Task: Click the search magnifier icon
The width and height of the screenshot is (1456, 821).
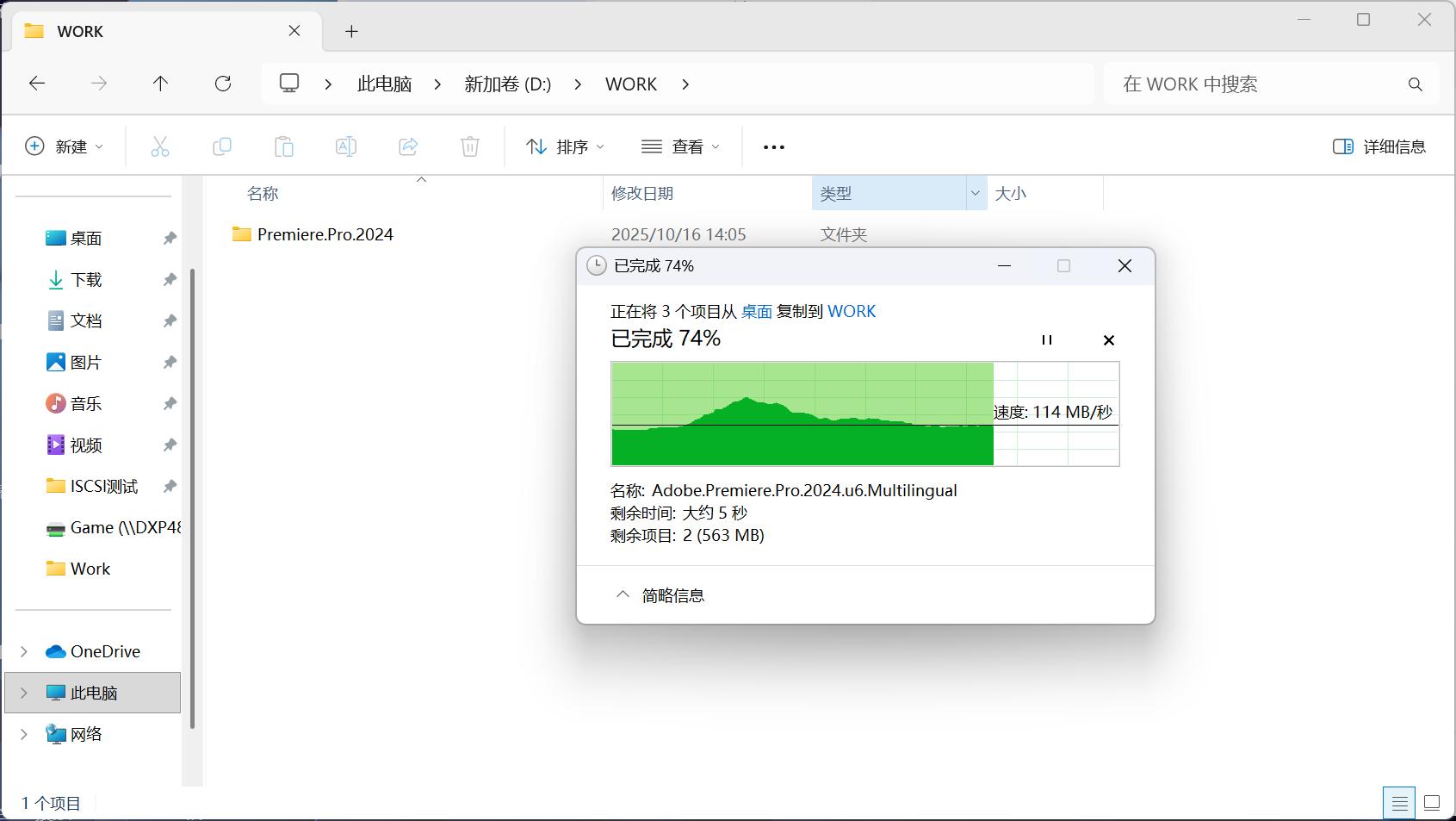Action: tap(1415, 84)
